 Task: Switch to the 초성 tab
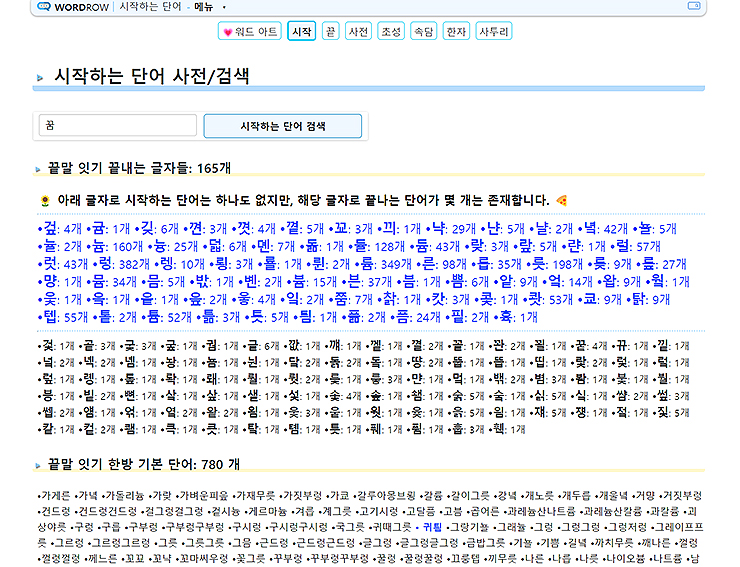coord(391,32)
